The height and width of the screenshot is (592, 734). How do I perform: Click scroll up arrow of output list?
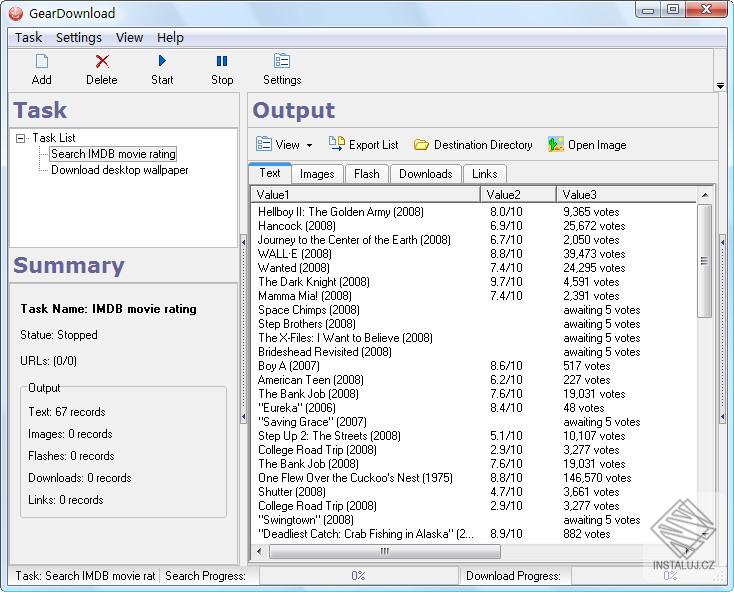tap(705, 195)
